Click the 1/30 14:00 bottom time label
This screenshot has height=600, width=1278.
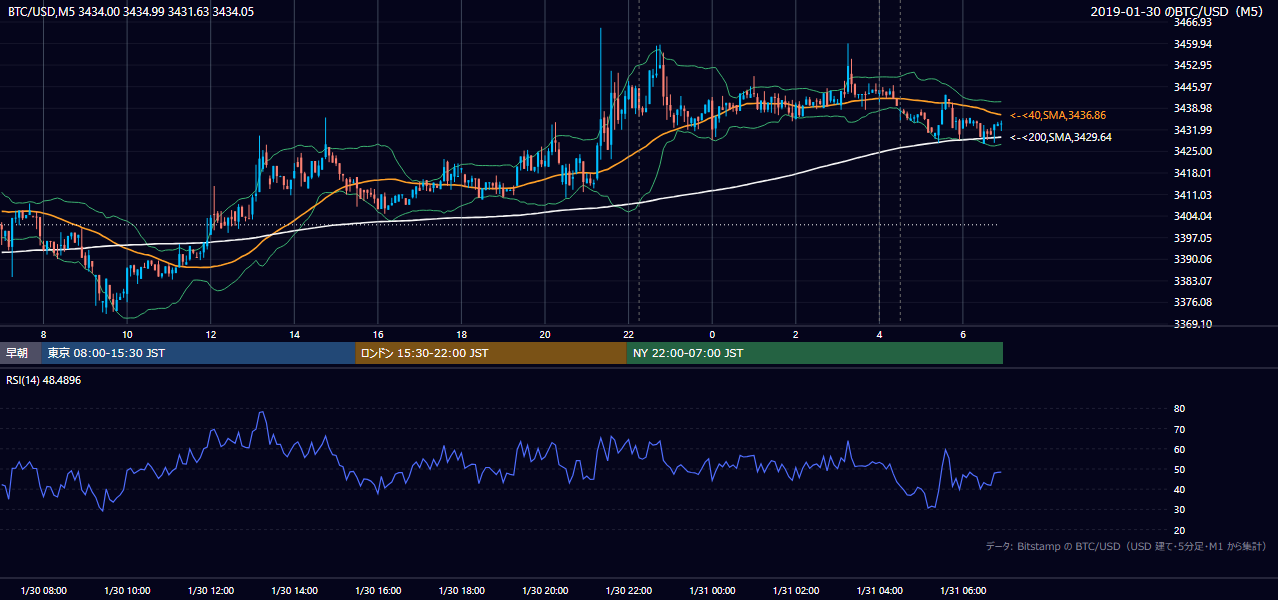pyautogui.click(x=294, y=591)
